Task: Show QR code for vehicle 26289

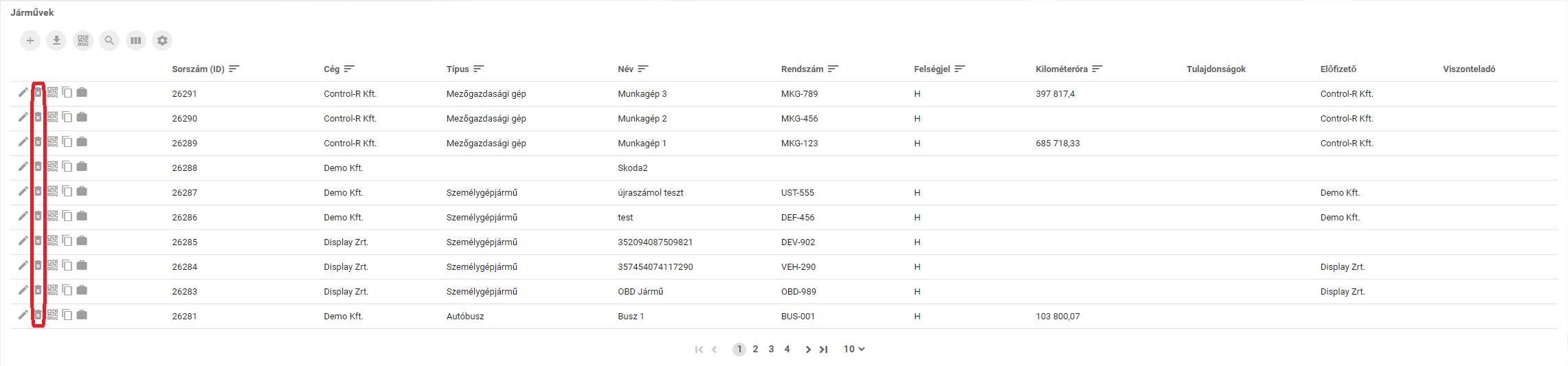Action: [53, 142]
